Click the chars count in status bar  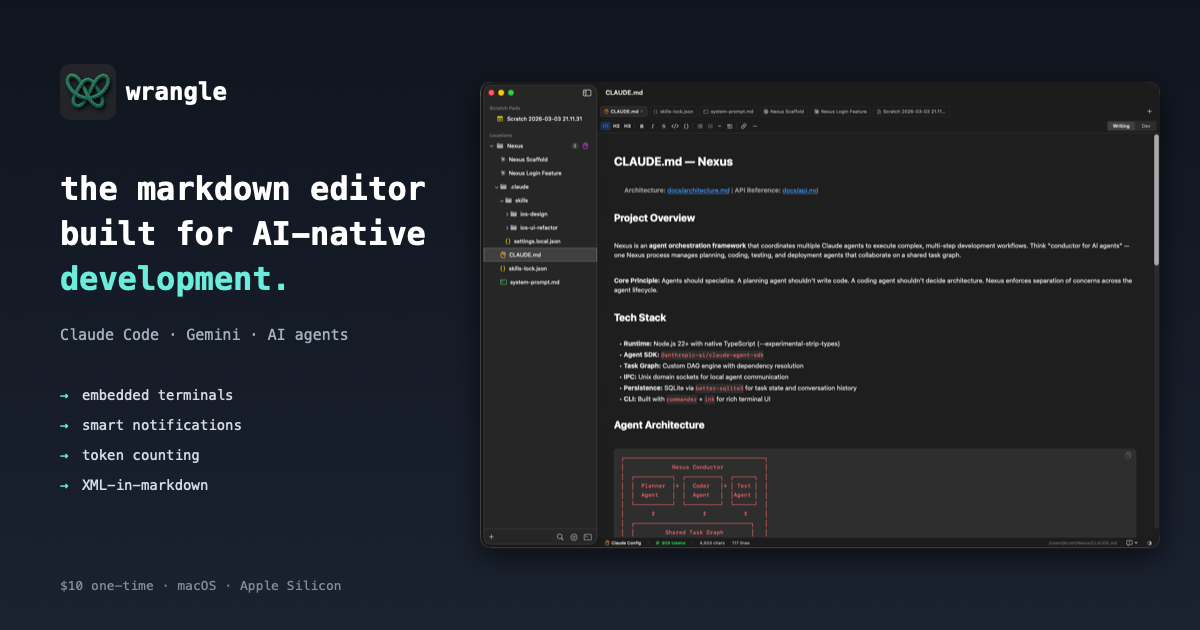tap(712, 543)
